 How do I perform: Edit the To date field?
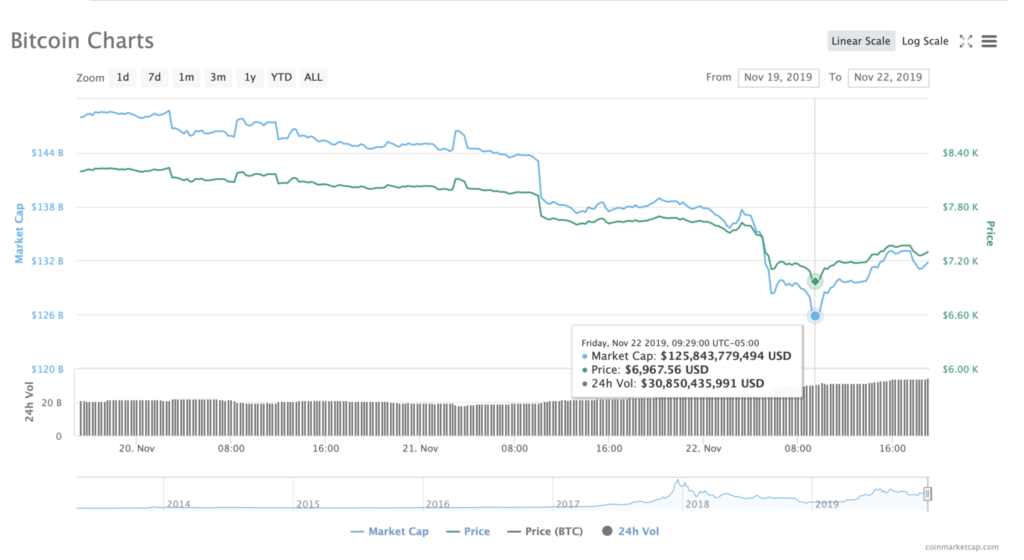click(888, 77)
